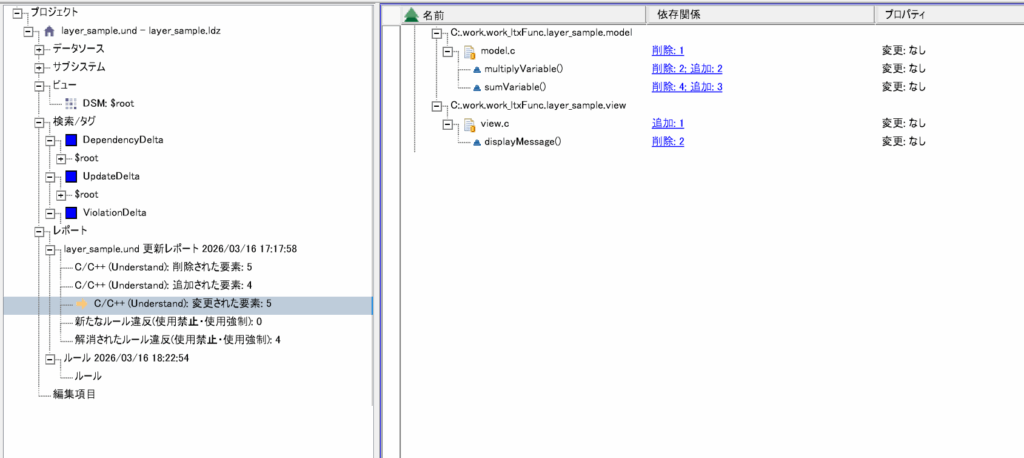Click the blue swatch next to DependencyDelta
The width and height of the screenshot is (1024, 458).
[x=70, y=140]
